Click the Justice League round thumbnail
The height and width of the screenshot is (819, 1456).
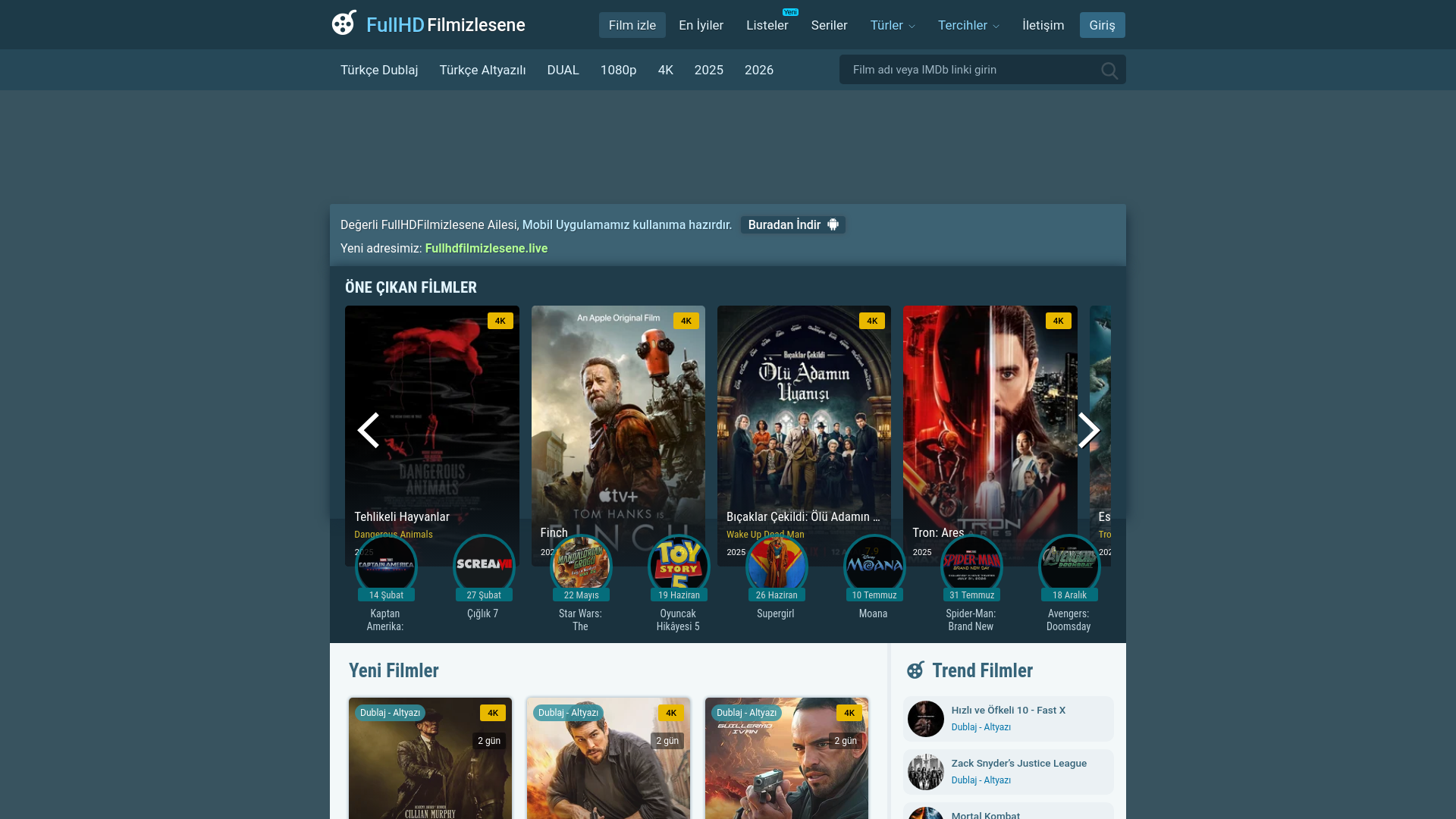(x=926, y=772)
